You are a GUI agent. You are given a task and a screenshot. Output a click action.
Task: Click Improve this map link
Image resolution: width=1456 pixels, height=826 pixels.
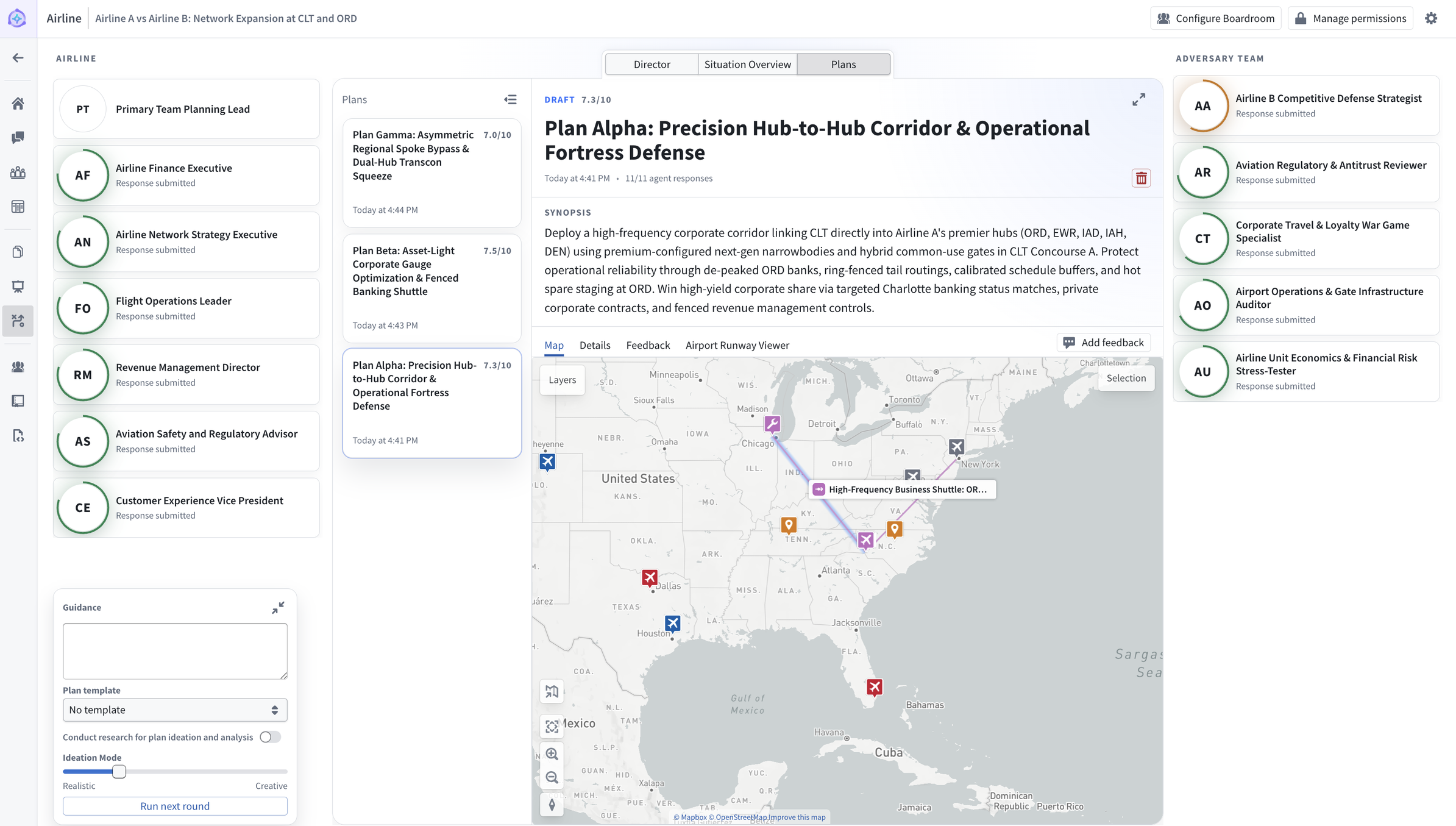tap(797, 817)
